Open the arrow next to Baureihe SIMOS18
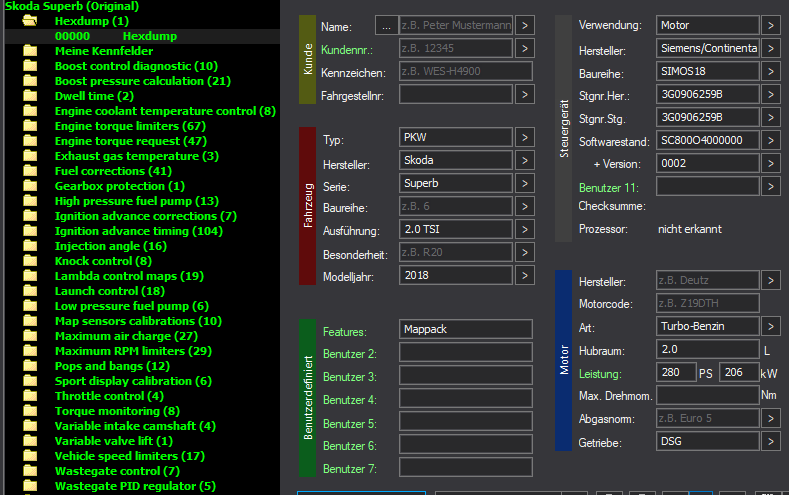Screen dimensions: 789x495 tap(771, 71)
